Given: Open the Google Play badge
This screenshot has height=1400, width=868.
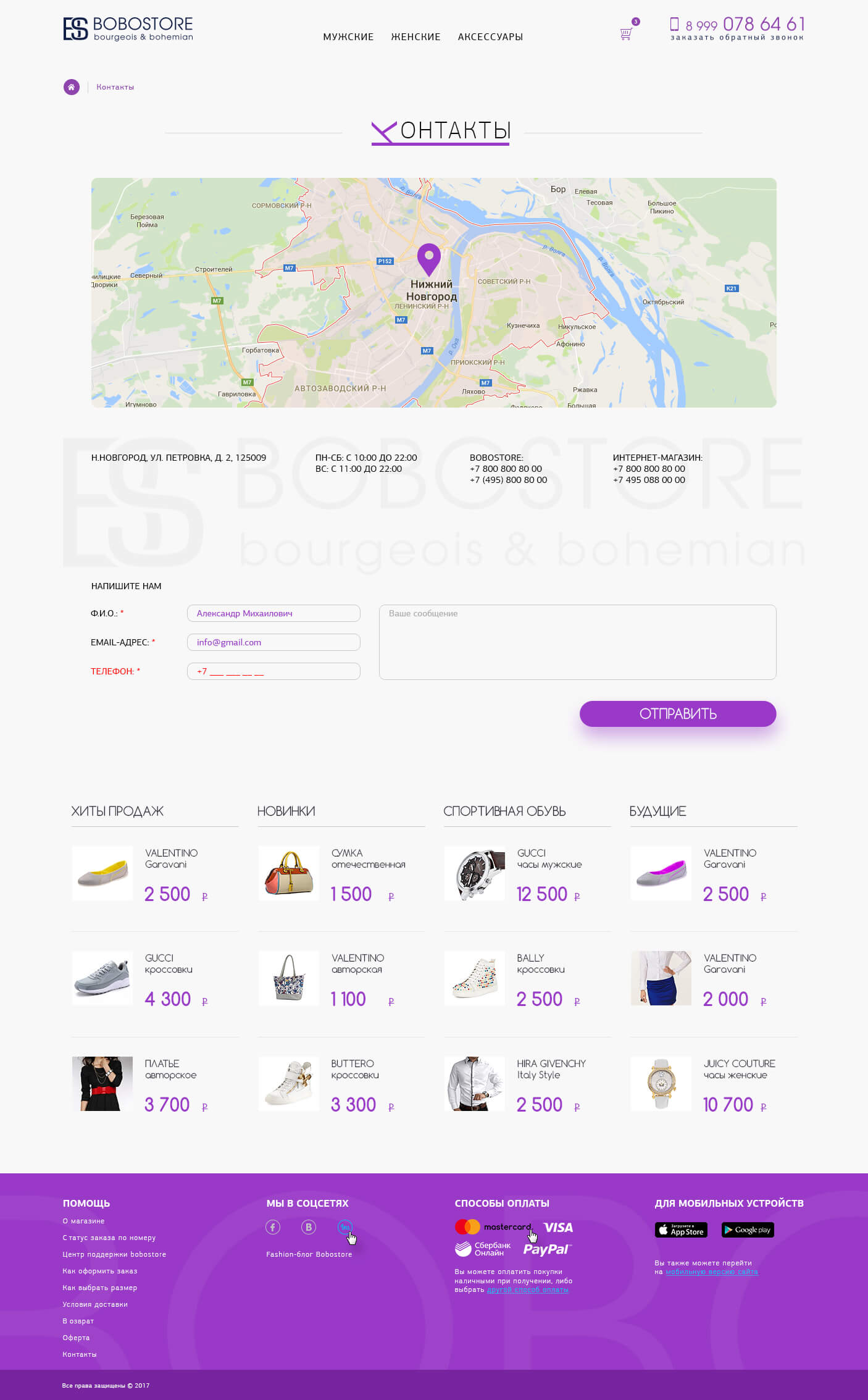Looking at the screenshot, I should coord(748,1230).
